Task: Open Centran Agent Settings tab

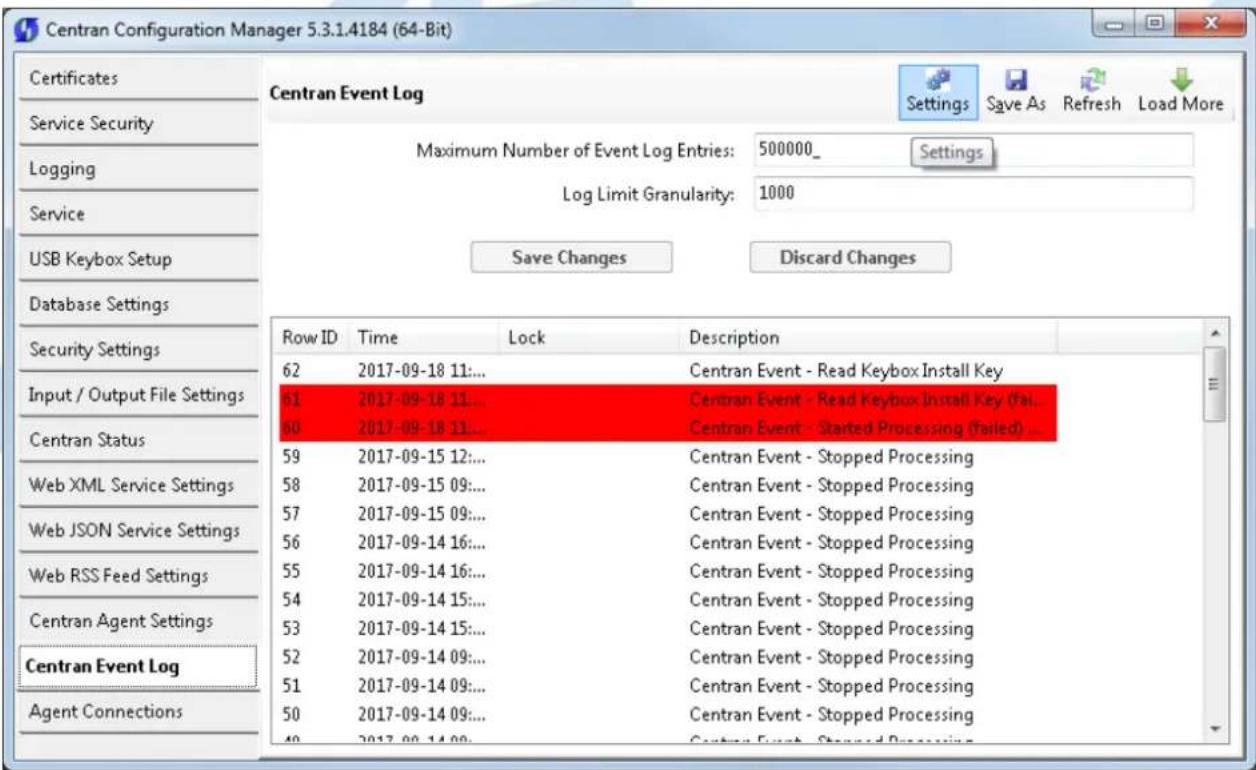Action: click(x=138, y=621)
